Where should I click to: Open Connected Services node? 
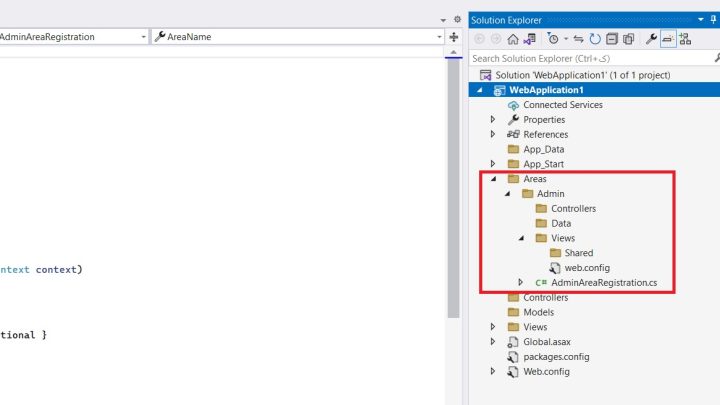point(562,105)
